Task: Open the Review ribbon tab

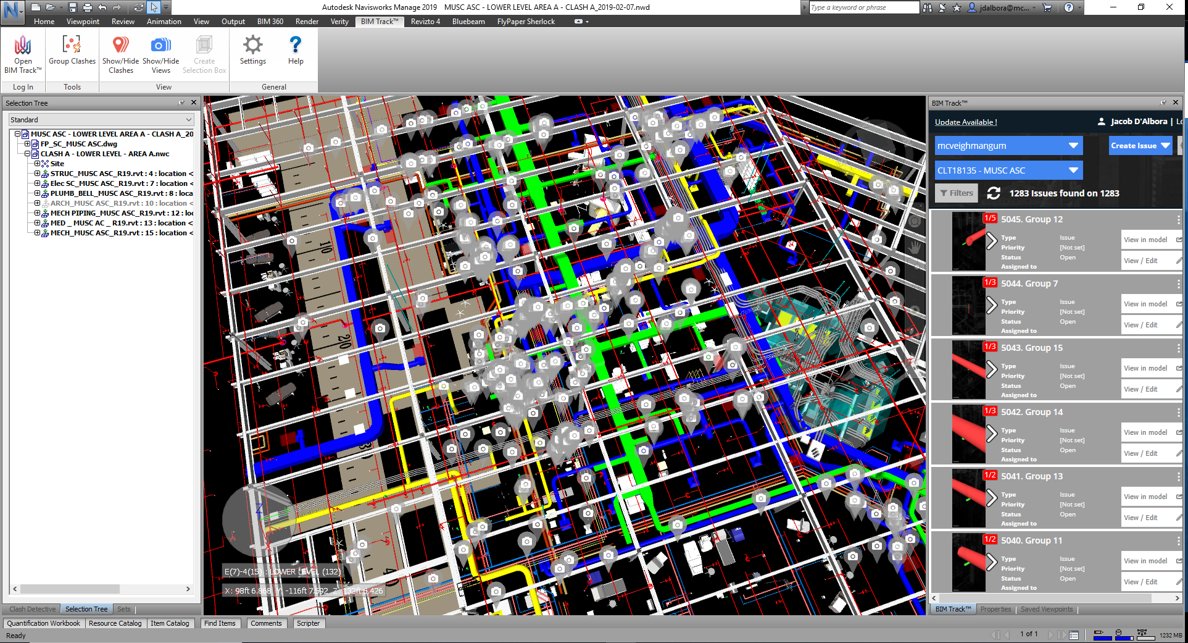Action: 123,21
